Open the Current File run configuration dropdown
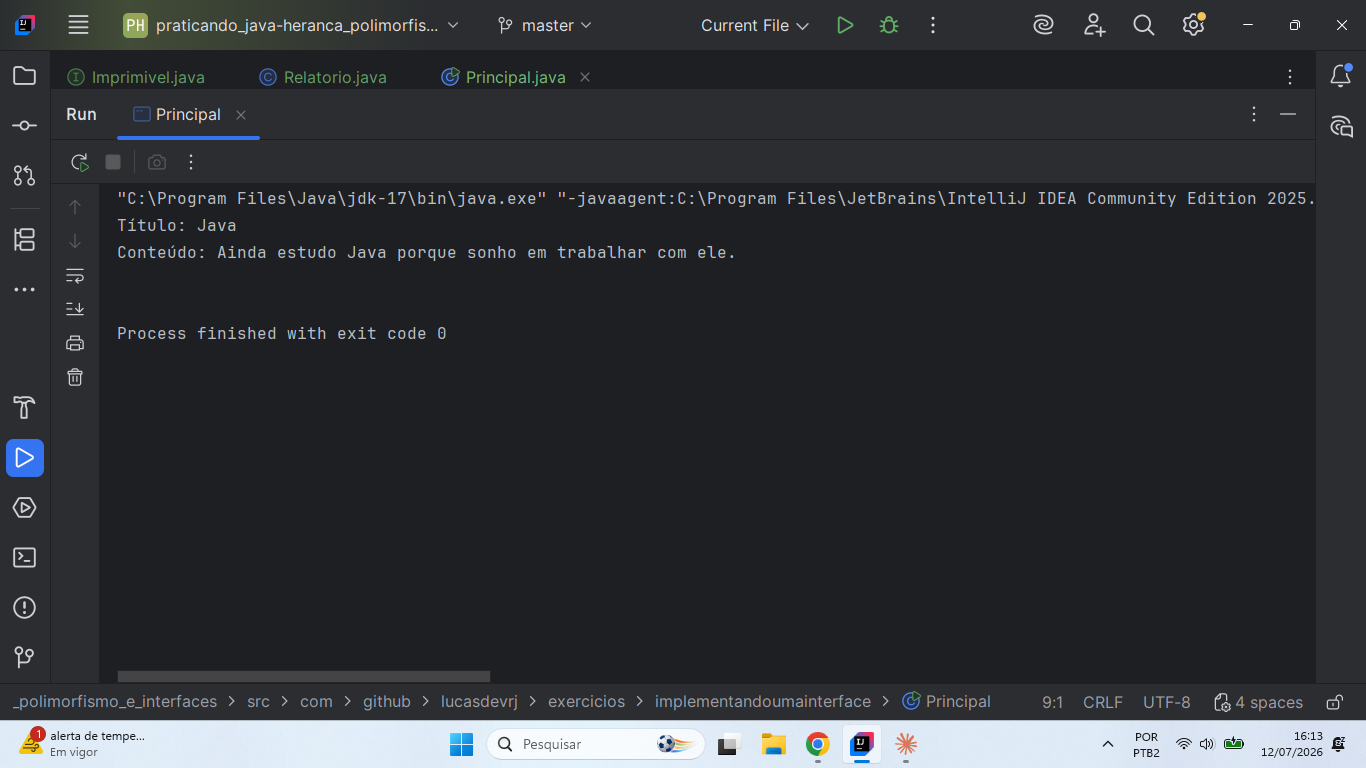1366x768 pixels. 755,25
